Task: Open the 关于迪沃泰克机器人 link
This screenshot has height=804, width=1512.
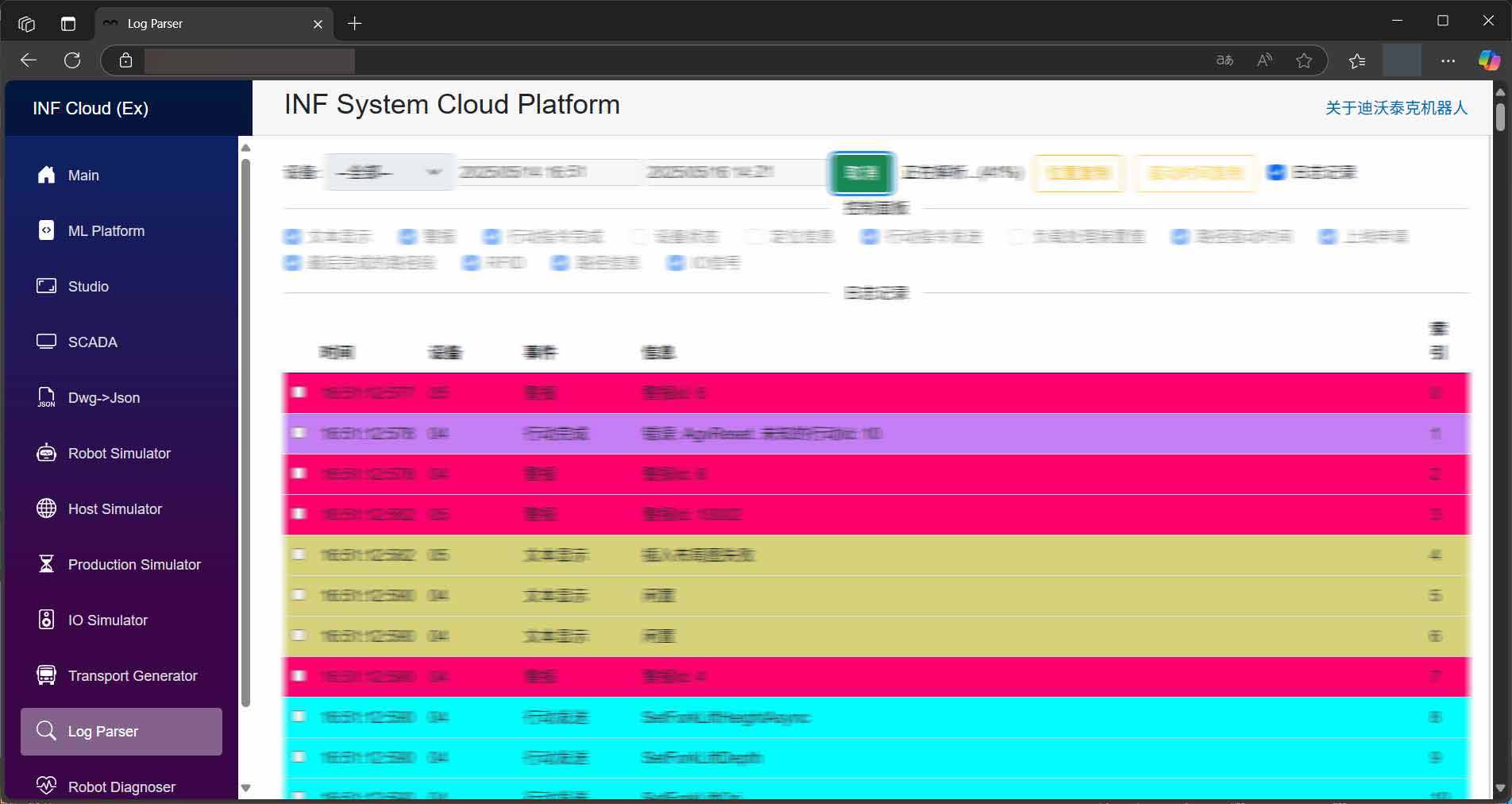Action: 1396,108
